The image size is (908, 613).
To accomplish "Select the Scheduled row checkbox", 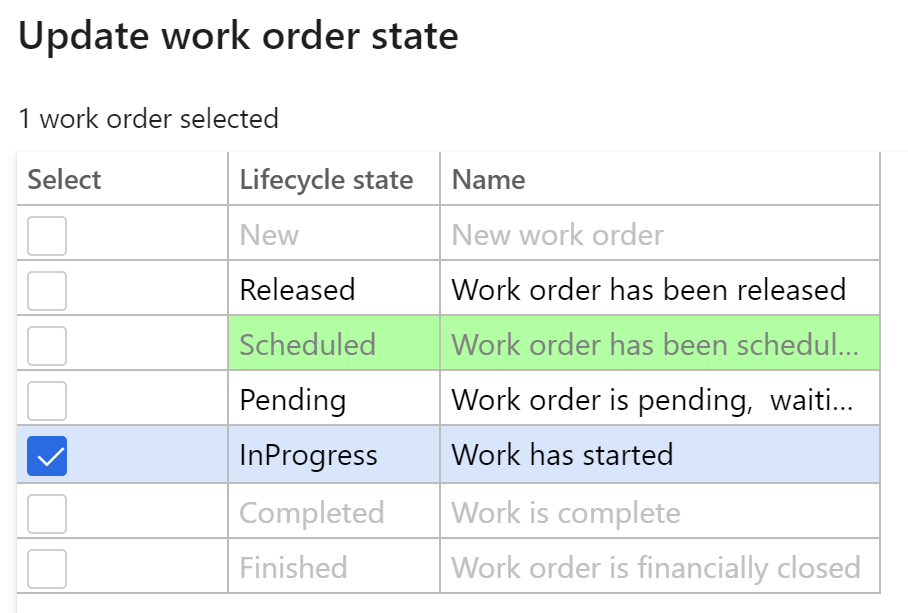I will pyautogui.click(x=47, y=346).
